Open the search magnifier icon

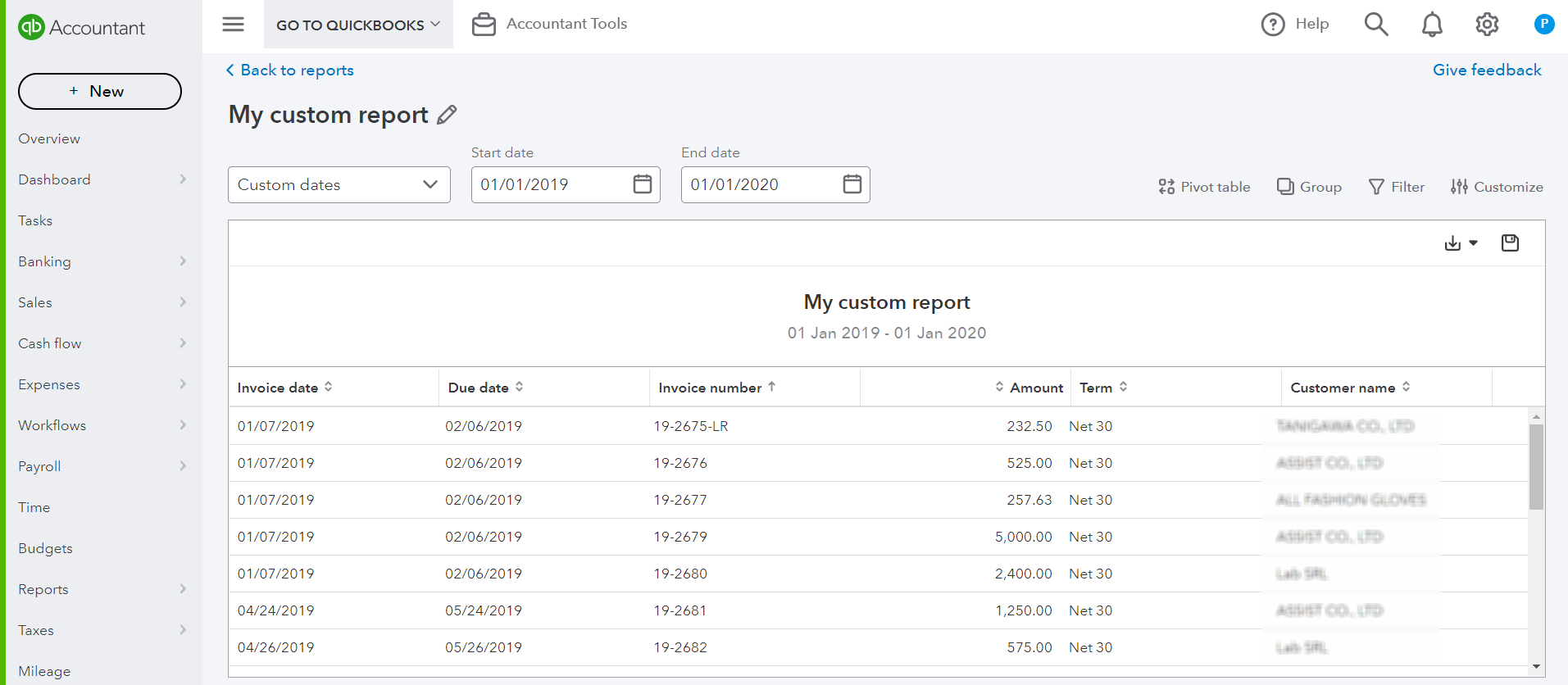click(x=1376, y=25)
